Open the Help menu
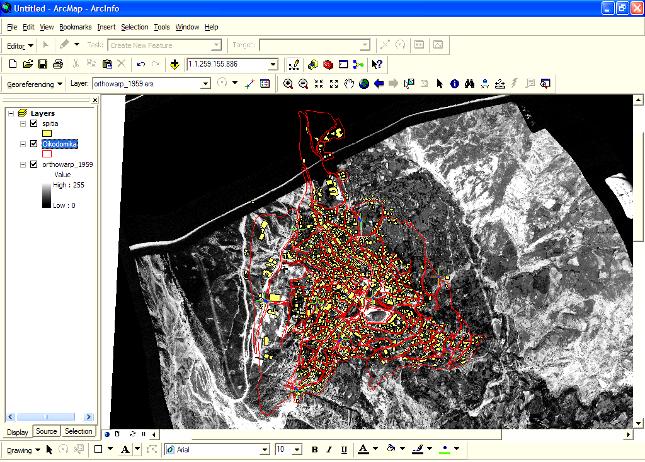 pos(211,27)
